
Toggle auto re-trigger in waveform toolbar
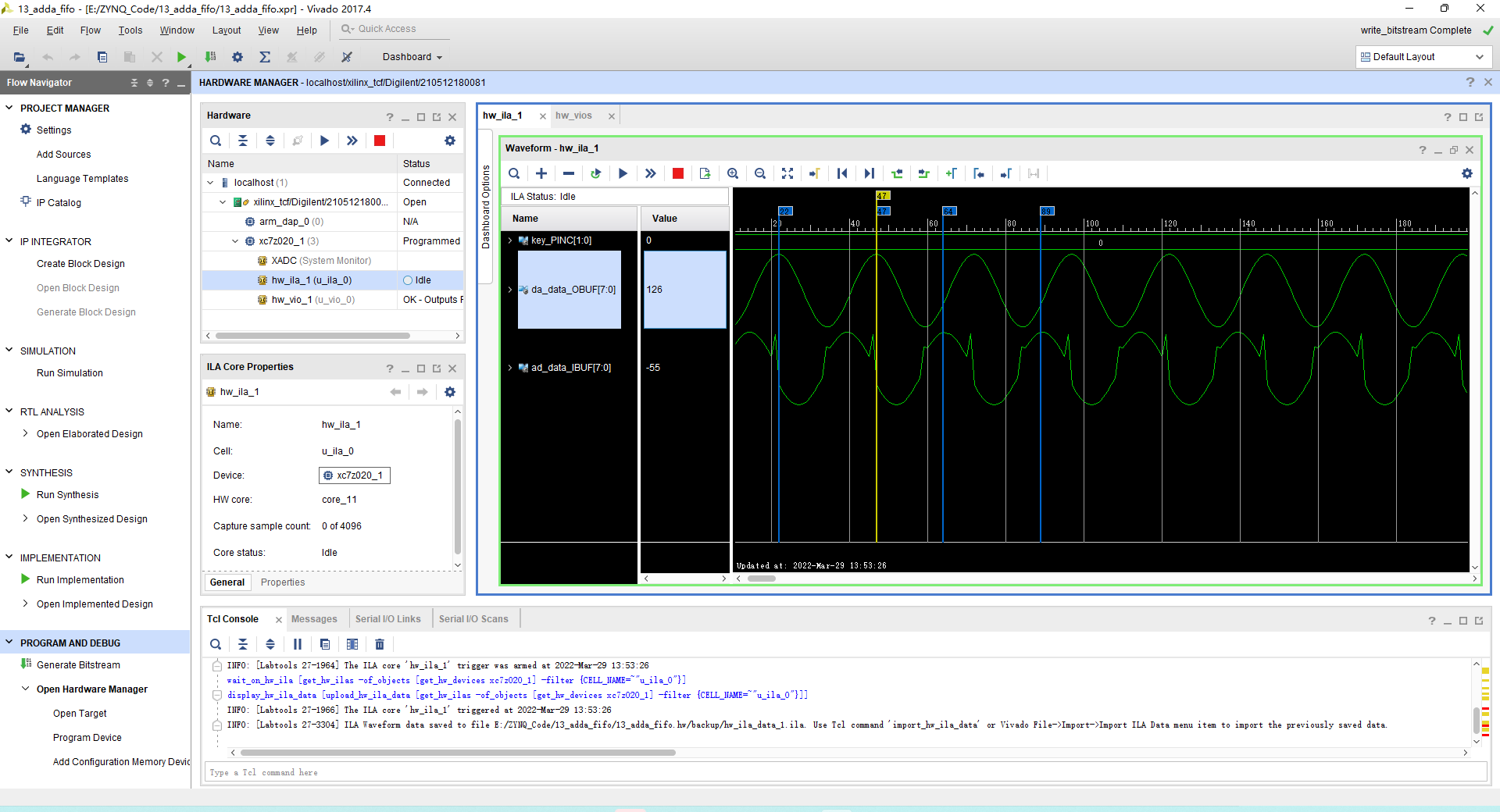click(x=596, y=173)
